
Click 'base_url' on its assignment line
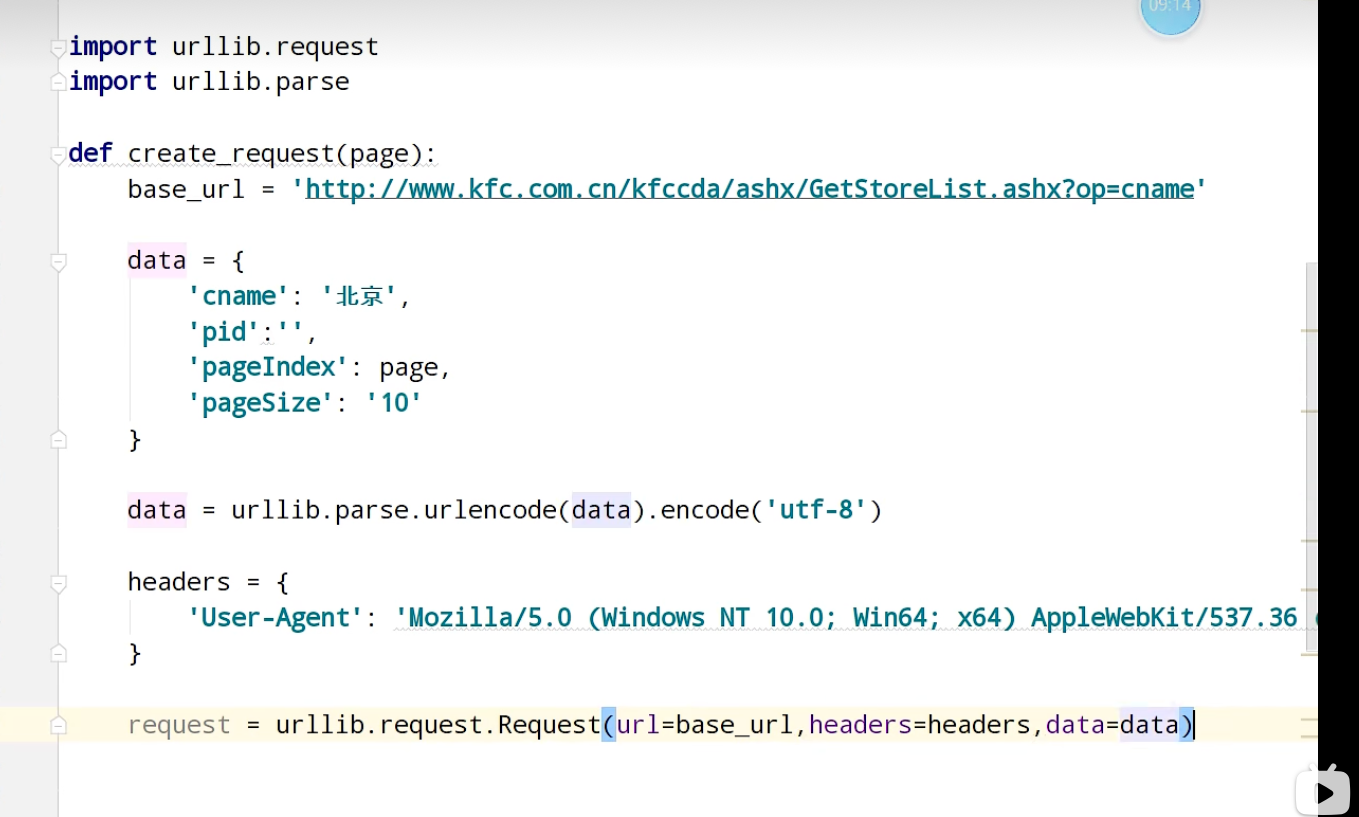pos(186,189)
